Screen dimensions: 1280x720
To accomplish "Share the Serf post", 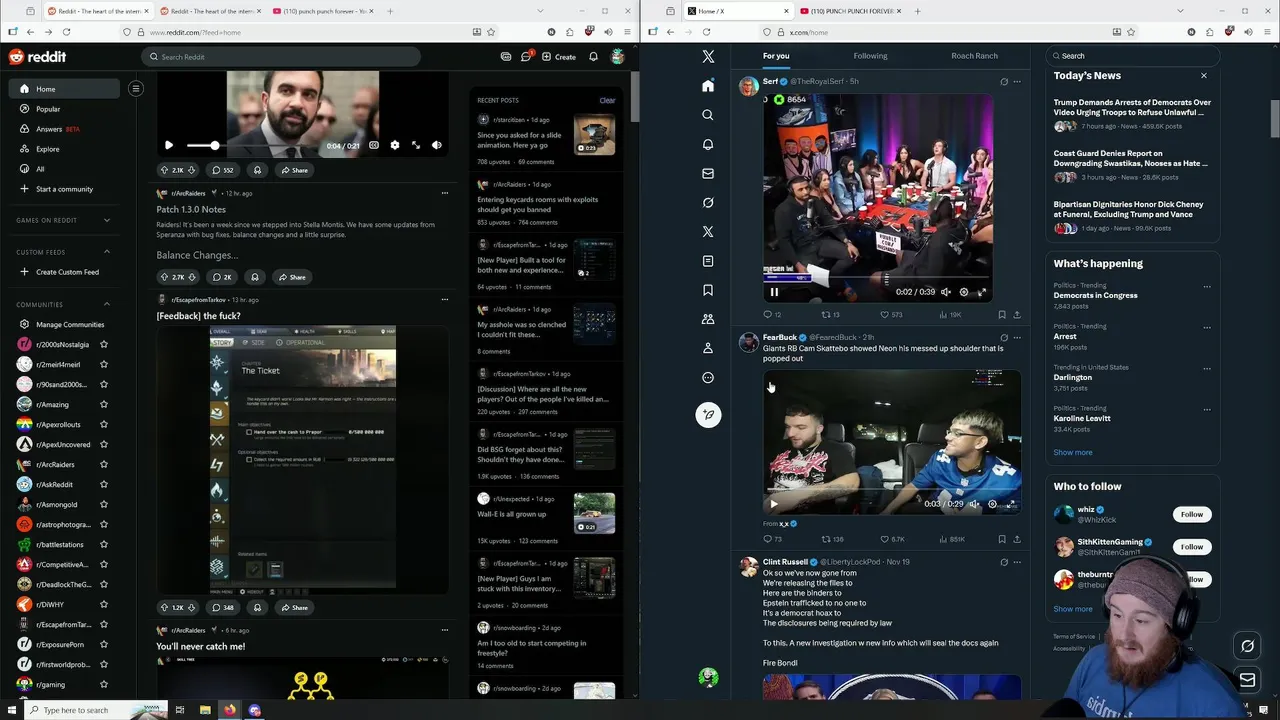I will click(x=1017, y=315).
